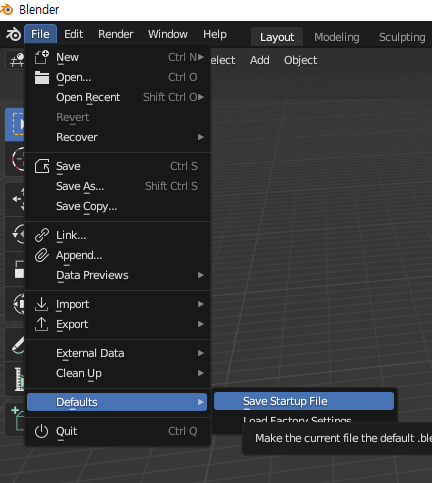Expand the Defaults submenu arrow
The image size is (432, 483).
201,402
